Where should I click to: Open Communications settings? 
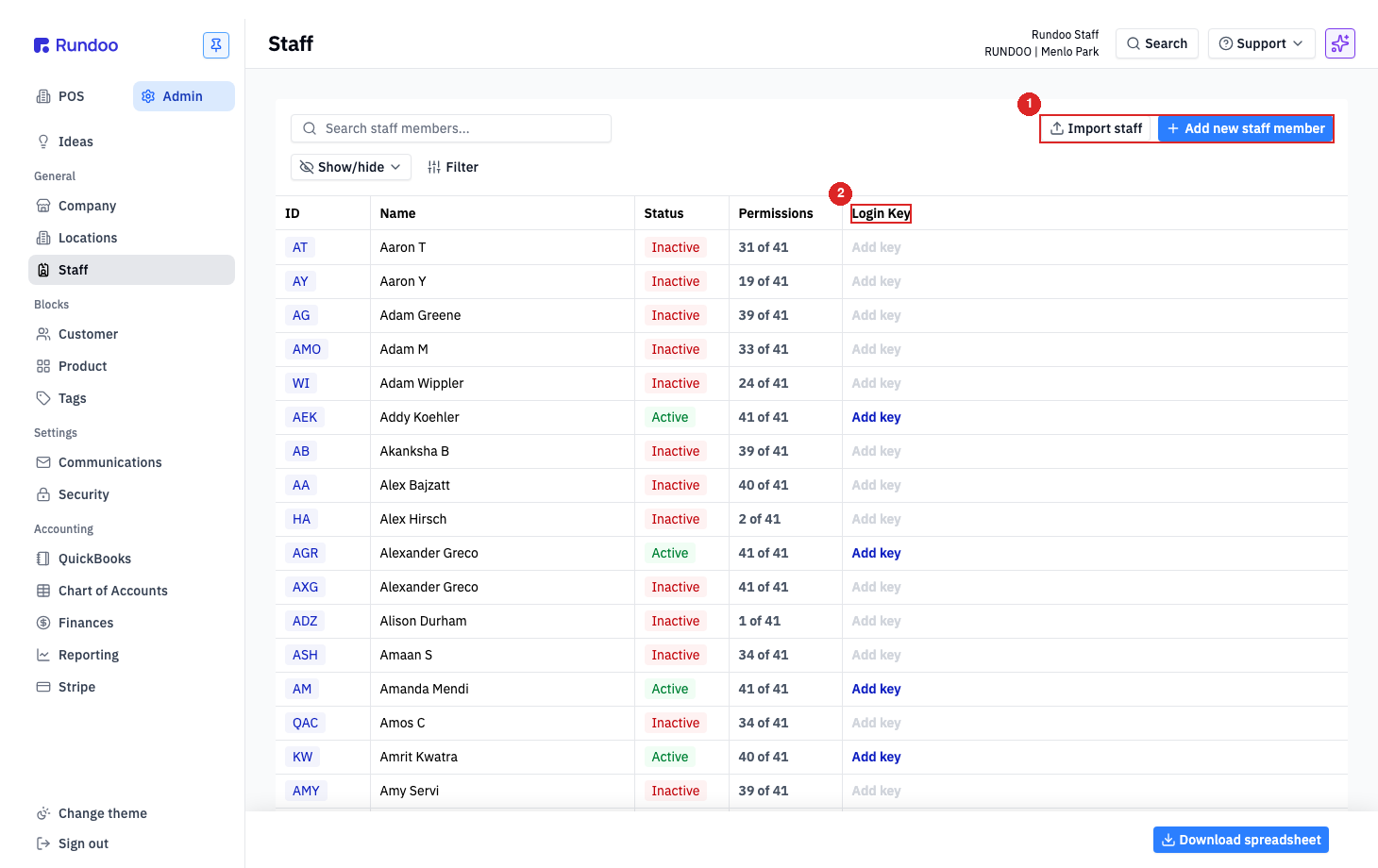(x=109, y=462)
